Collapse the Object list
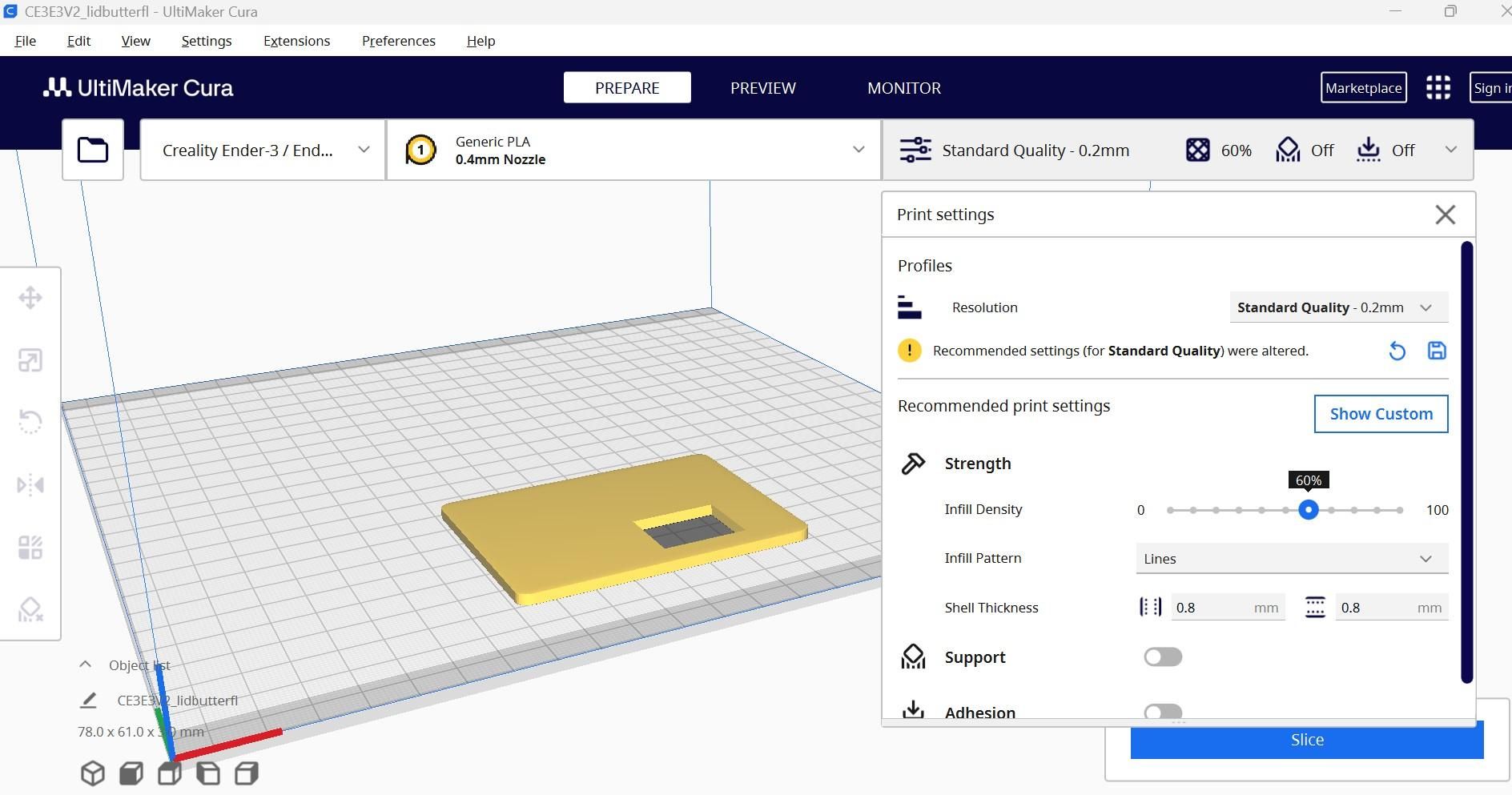Viewport: 1512px width, 795px height. pos(85,665)
